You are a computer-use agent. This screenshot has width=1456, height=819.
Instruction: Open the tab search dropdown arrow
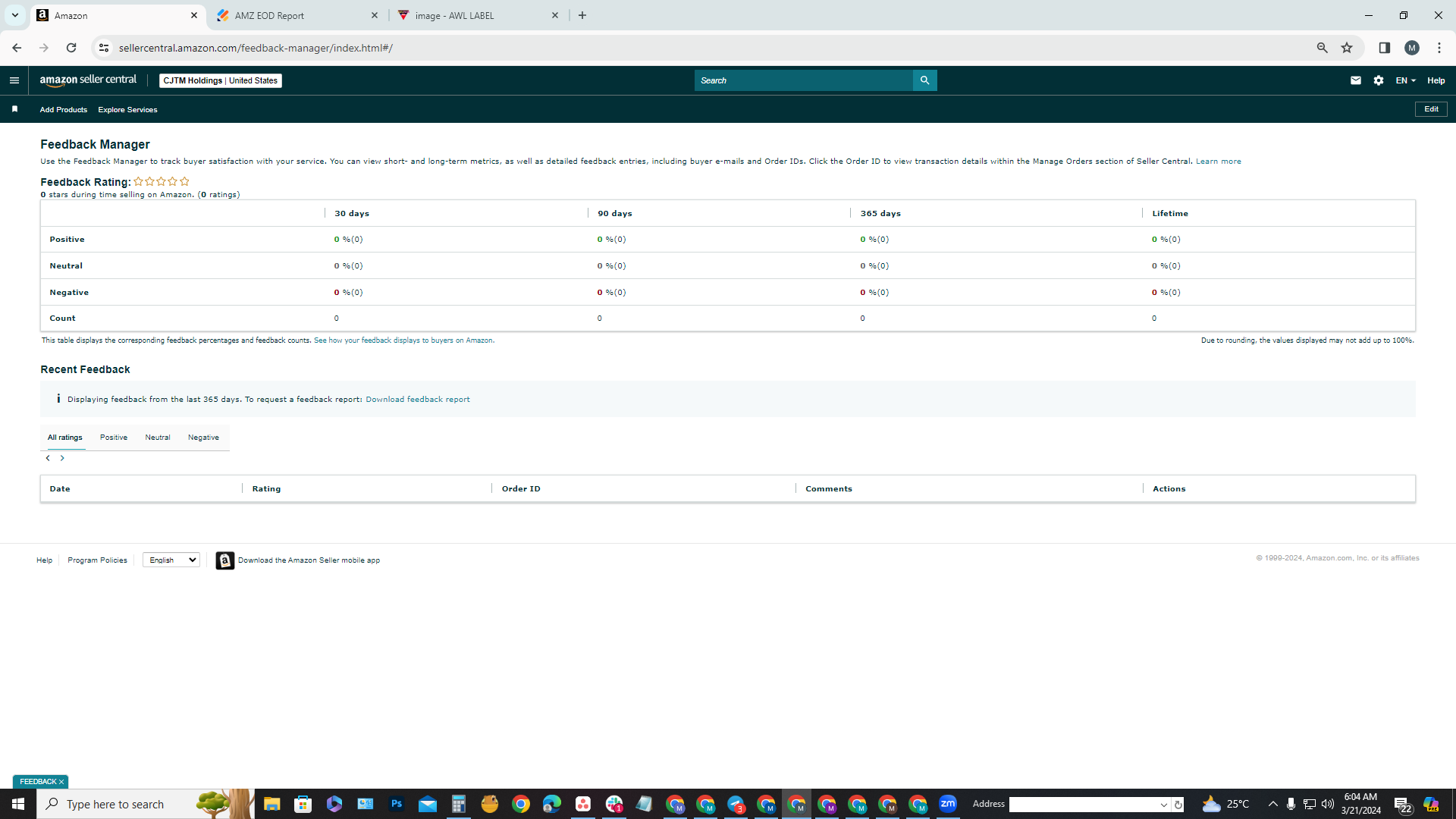pyautogui.click(x=14, y=15)
